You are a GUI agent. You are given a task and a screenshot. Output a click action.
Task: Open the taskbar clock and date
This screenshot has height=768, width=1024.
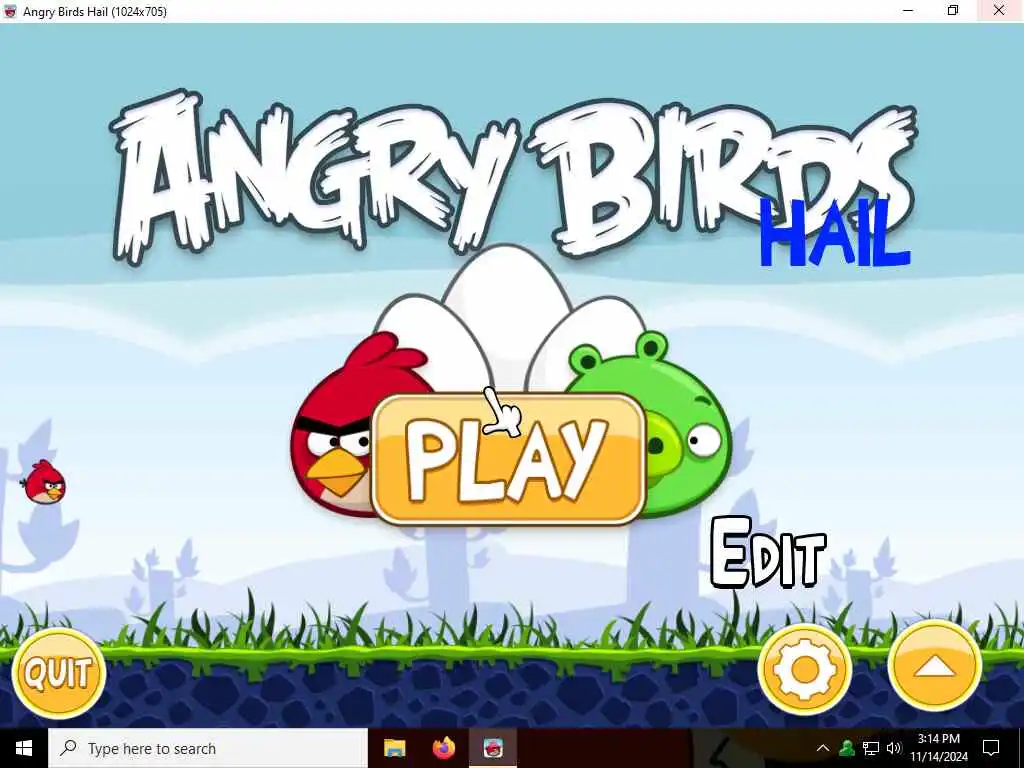click(x=939, y=748)
